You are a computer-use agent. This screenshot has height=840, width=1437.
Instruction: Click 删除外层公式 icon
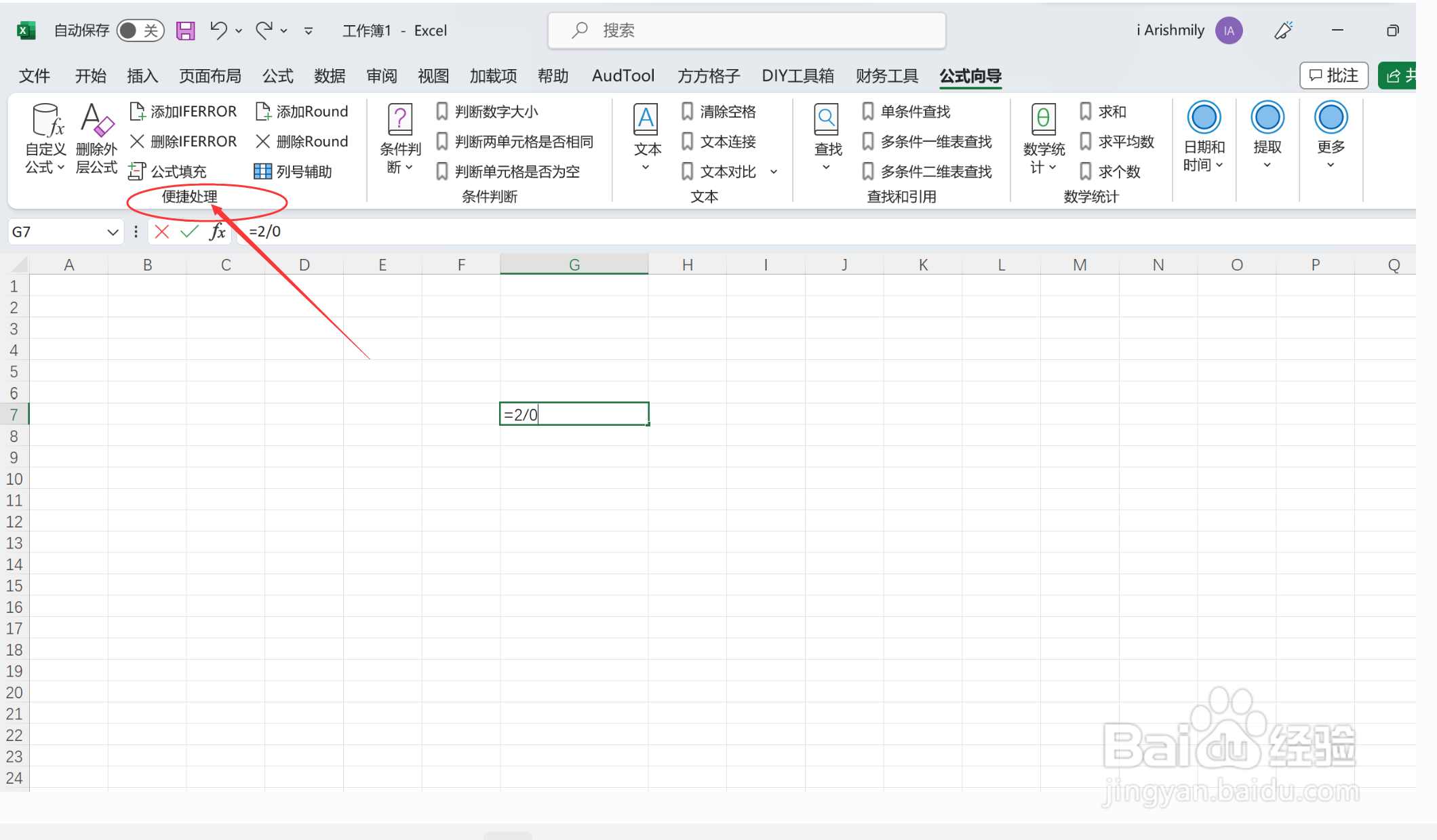tap(96, 138)
